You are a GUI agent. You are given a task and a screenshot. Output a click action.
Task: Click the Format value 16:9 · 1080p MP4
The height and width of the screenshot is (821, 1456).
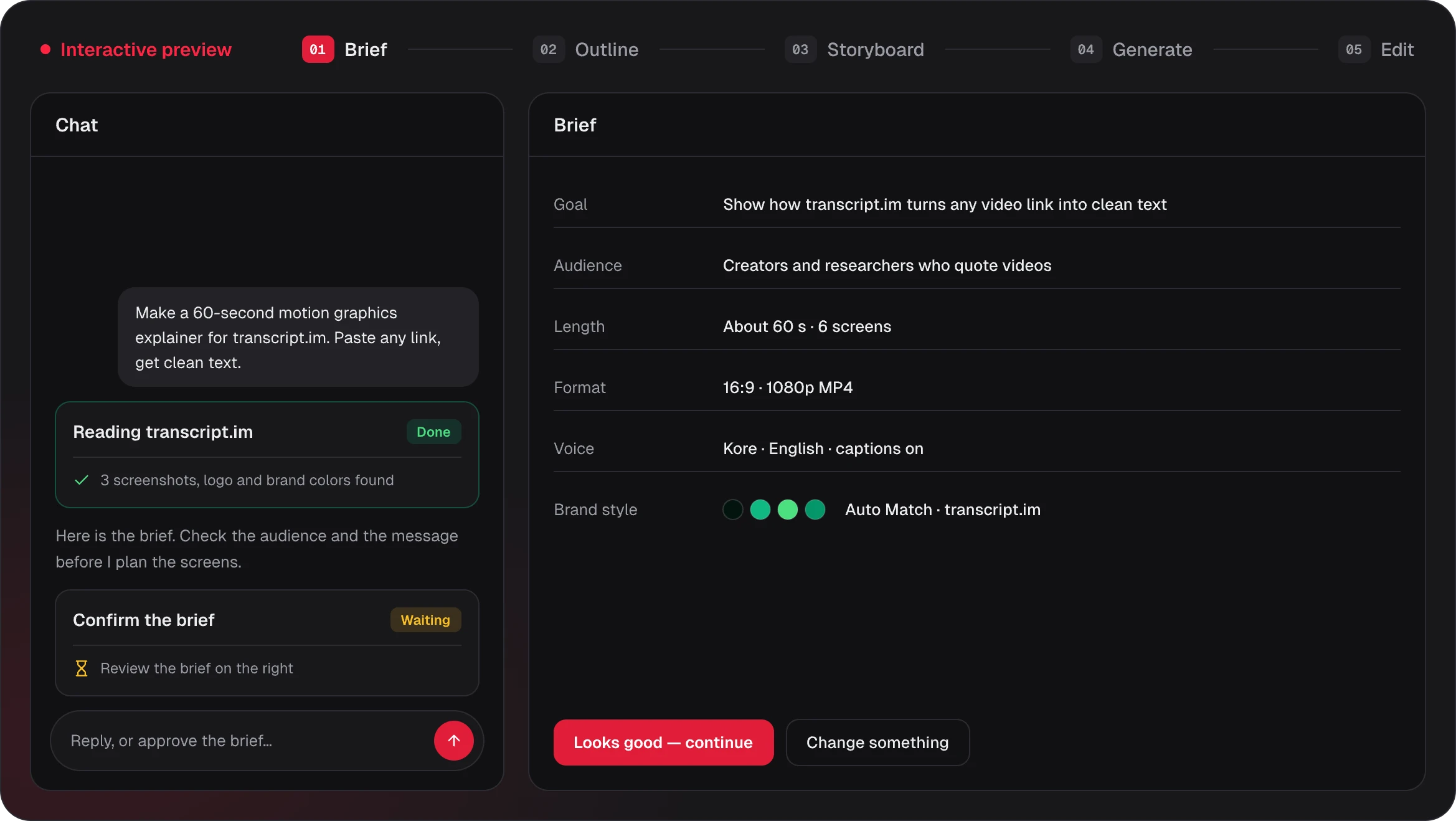(788, 387)
